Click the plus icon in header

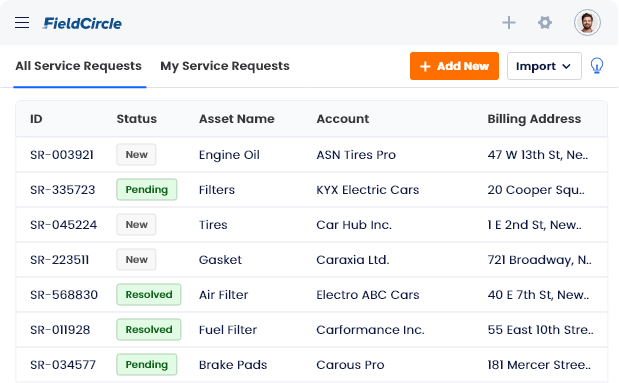(x=509, y=23)
